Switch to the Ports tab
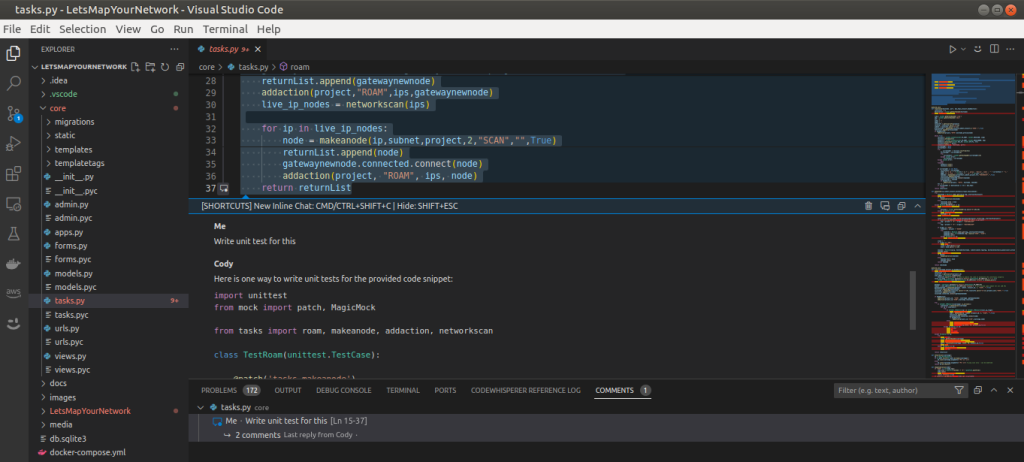 click(x=445, y=390)
